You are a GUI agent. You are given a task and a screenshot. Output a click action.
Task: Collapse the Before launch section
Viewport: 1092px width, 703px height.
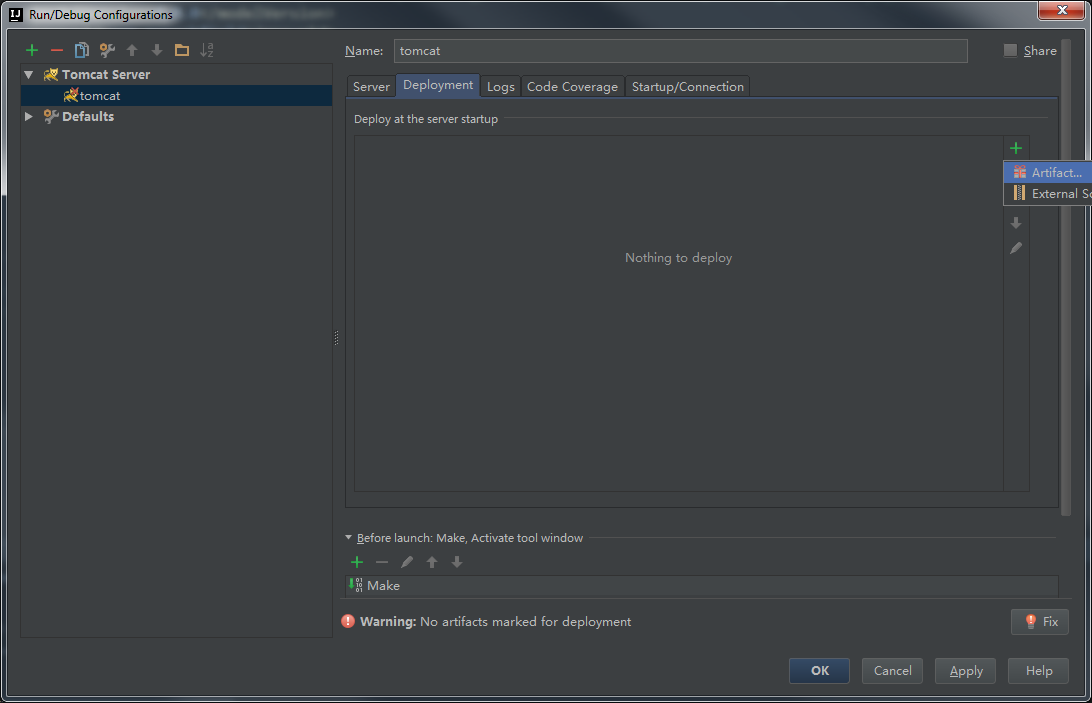point(348,538)
